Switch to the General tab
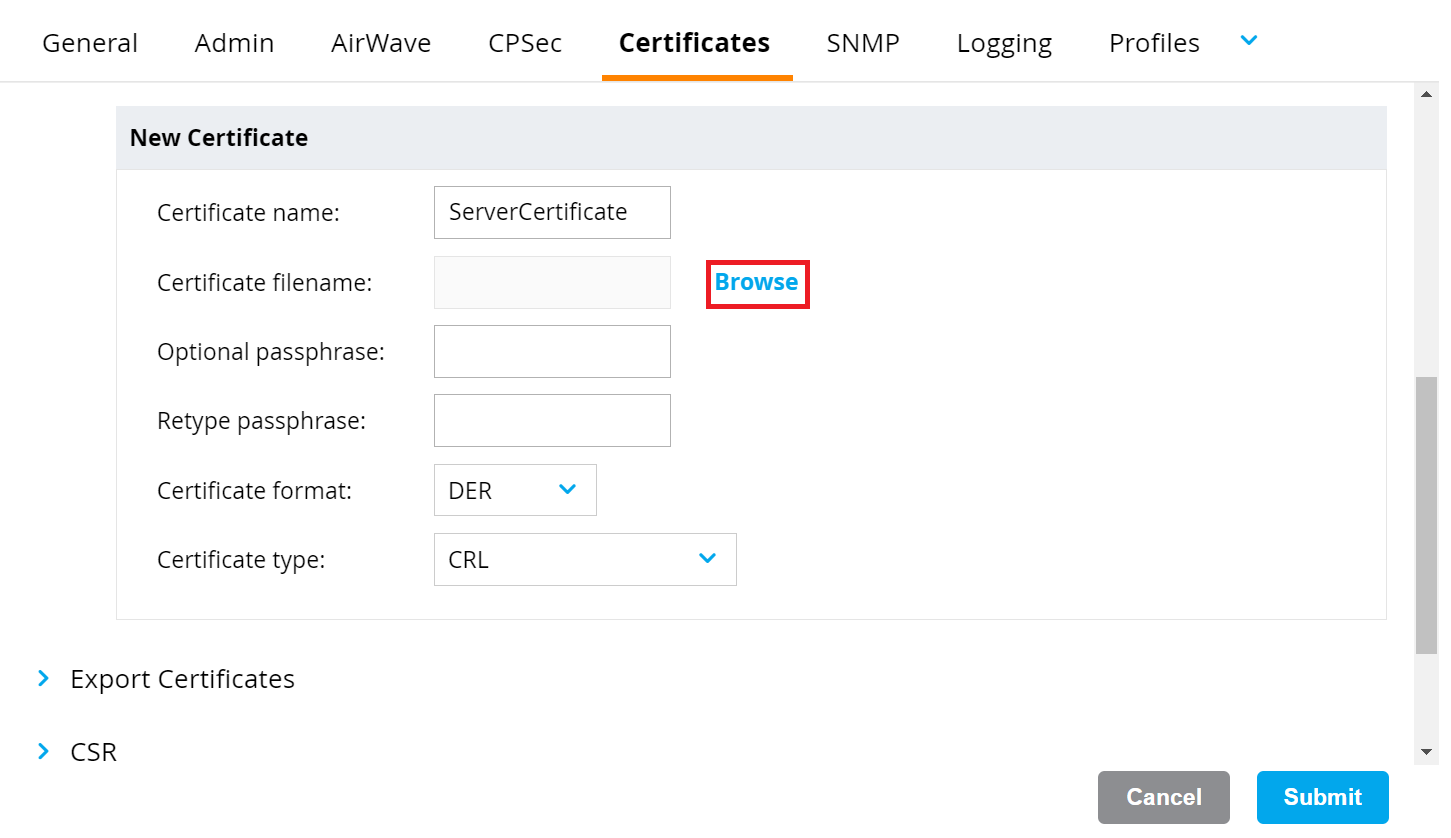This screenshot has width=1451, height=838. click(x=90, y=43)
